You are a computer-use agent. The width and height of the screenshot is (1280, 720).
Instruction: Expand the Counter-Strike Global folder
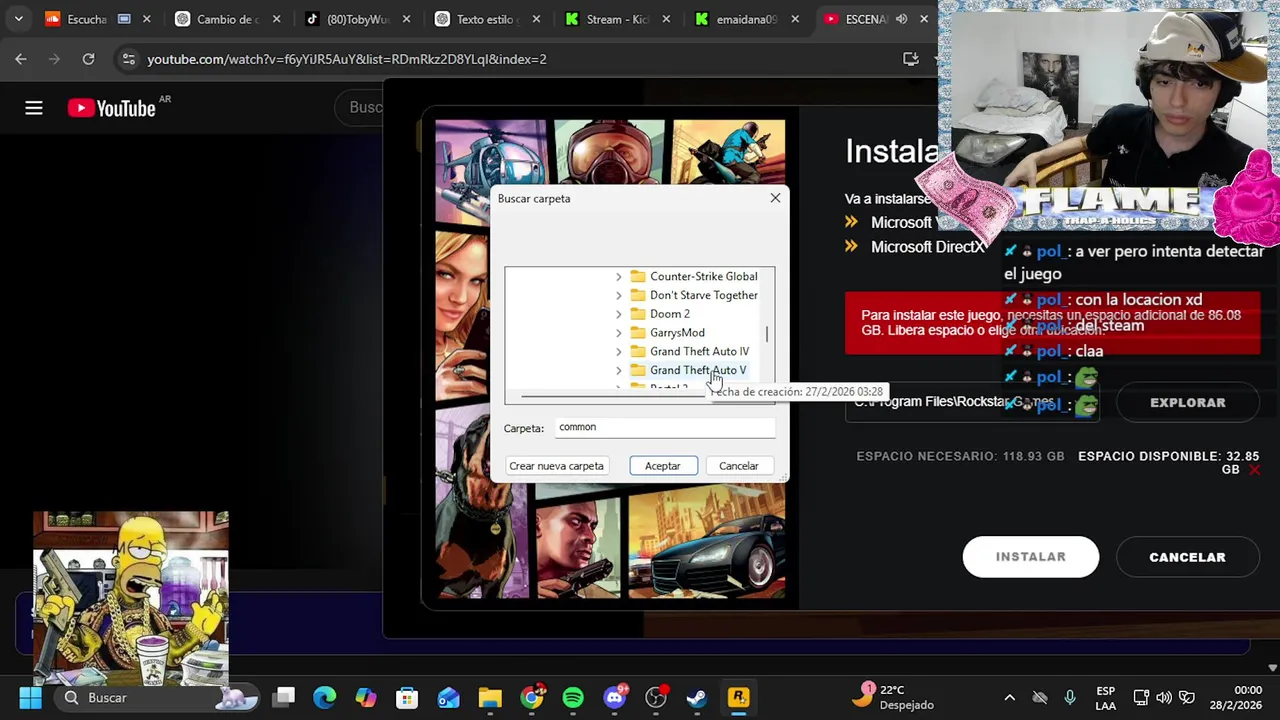click(x=618, y=276)
